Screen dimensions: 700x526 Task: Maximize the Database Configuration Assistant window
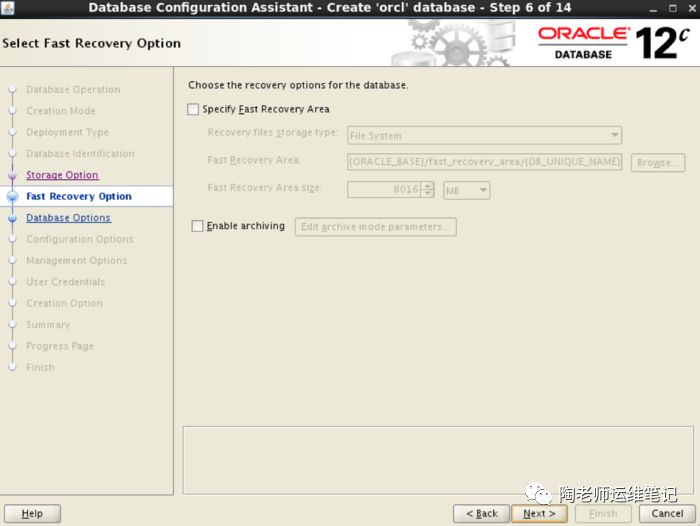(673, 8)
